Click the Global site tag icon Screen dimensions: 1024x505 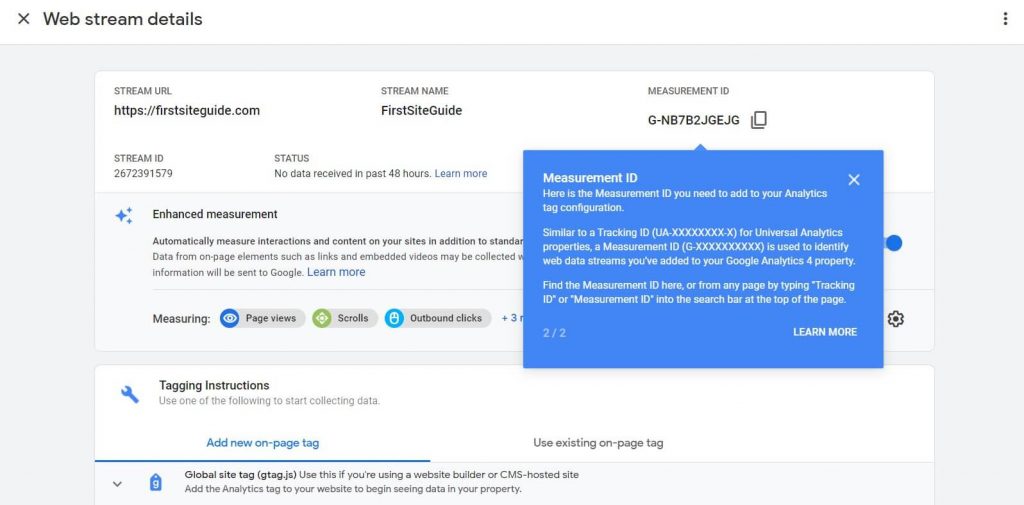point(155,482)
